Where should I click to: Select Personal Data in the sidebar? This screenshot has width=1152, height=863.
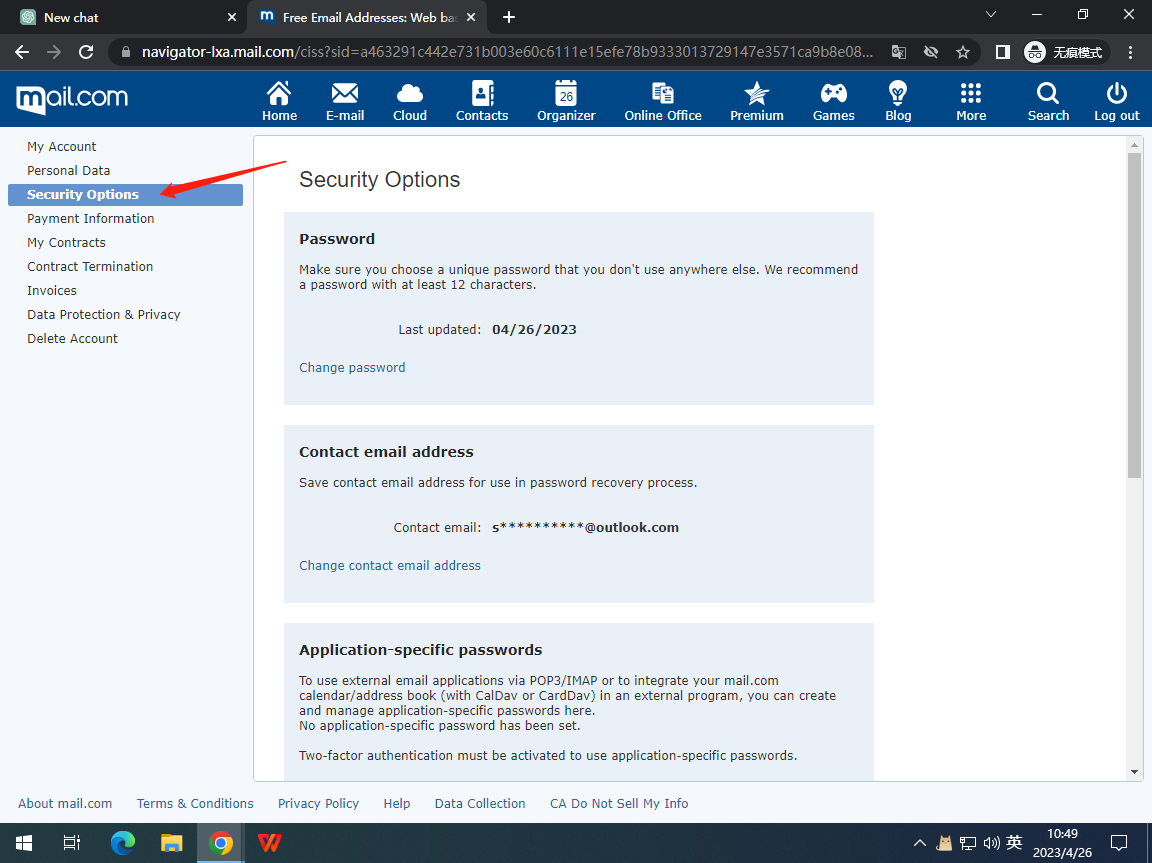[x=69, y=171]
